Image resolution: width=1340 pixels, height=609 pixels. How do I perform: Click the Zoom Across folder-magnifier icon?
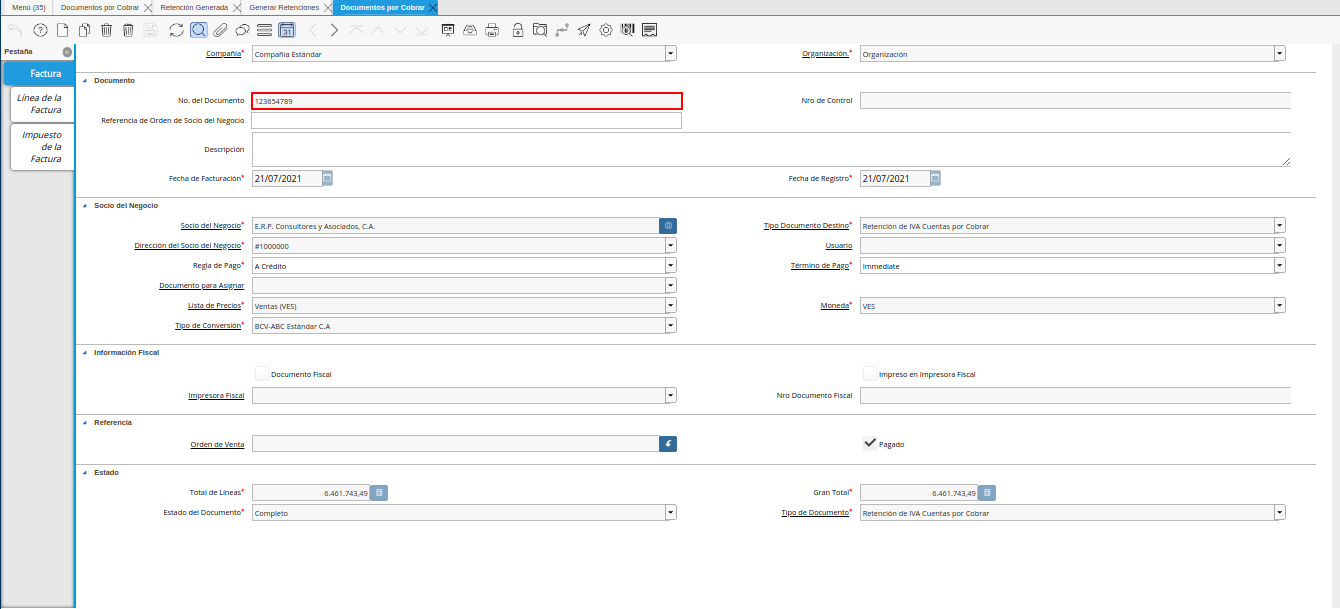539,30
